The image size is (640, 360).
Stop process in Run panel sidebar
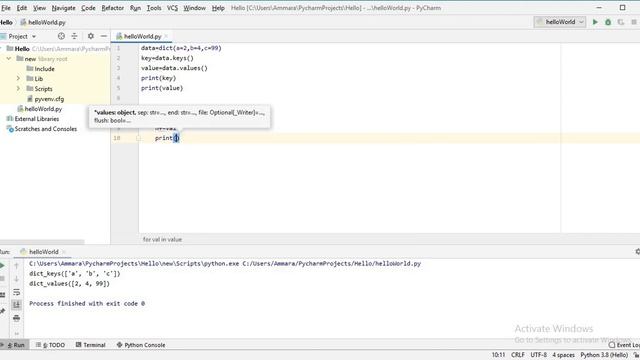pos(2,279)
